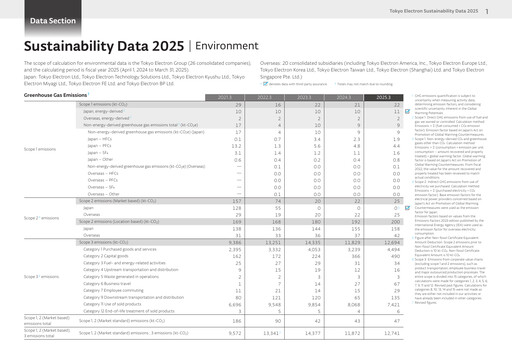
Task: Click 'Category 5 Waste generated in operations'
Action: pyautogui.click(x=121, y=277)
